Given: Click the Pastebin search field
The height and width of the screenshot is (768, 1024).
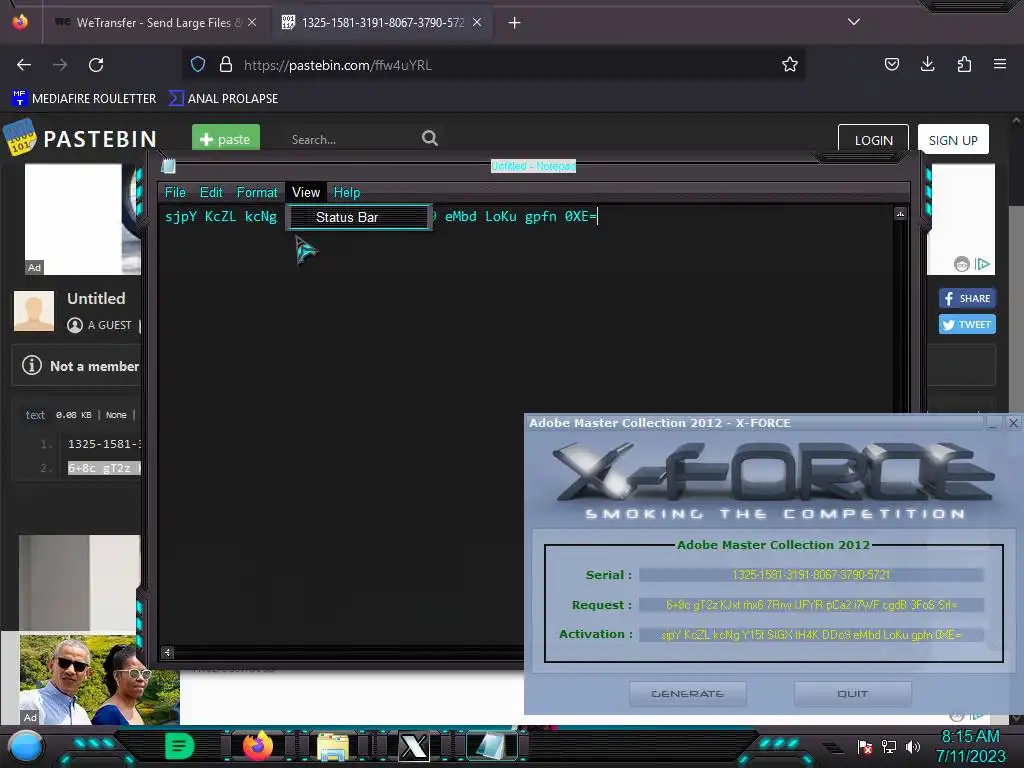Looking at the screenshot, I should tap(353, 139).
